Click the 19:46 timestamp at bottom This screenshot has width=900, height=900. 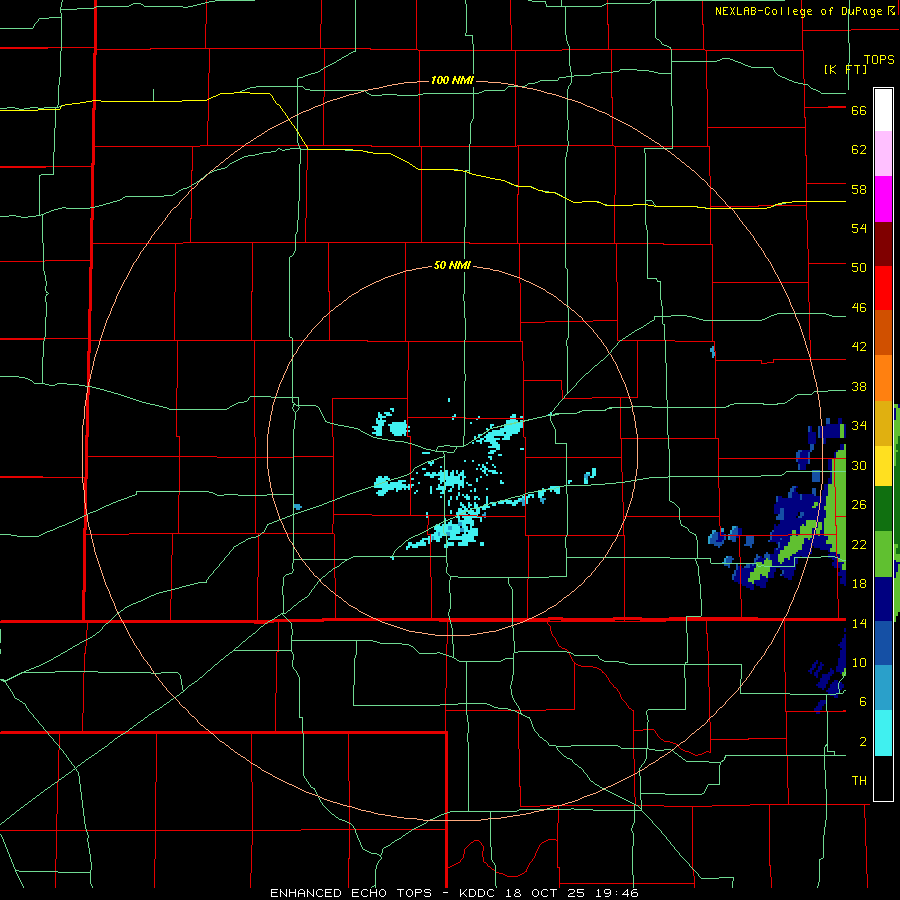tap(618, 893)
